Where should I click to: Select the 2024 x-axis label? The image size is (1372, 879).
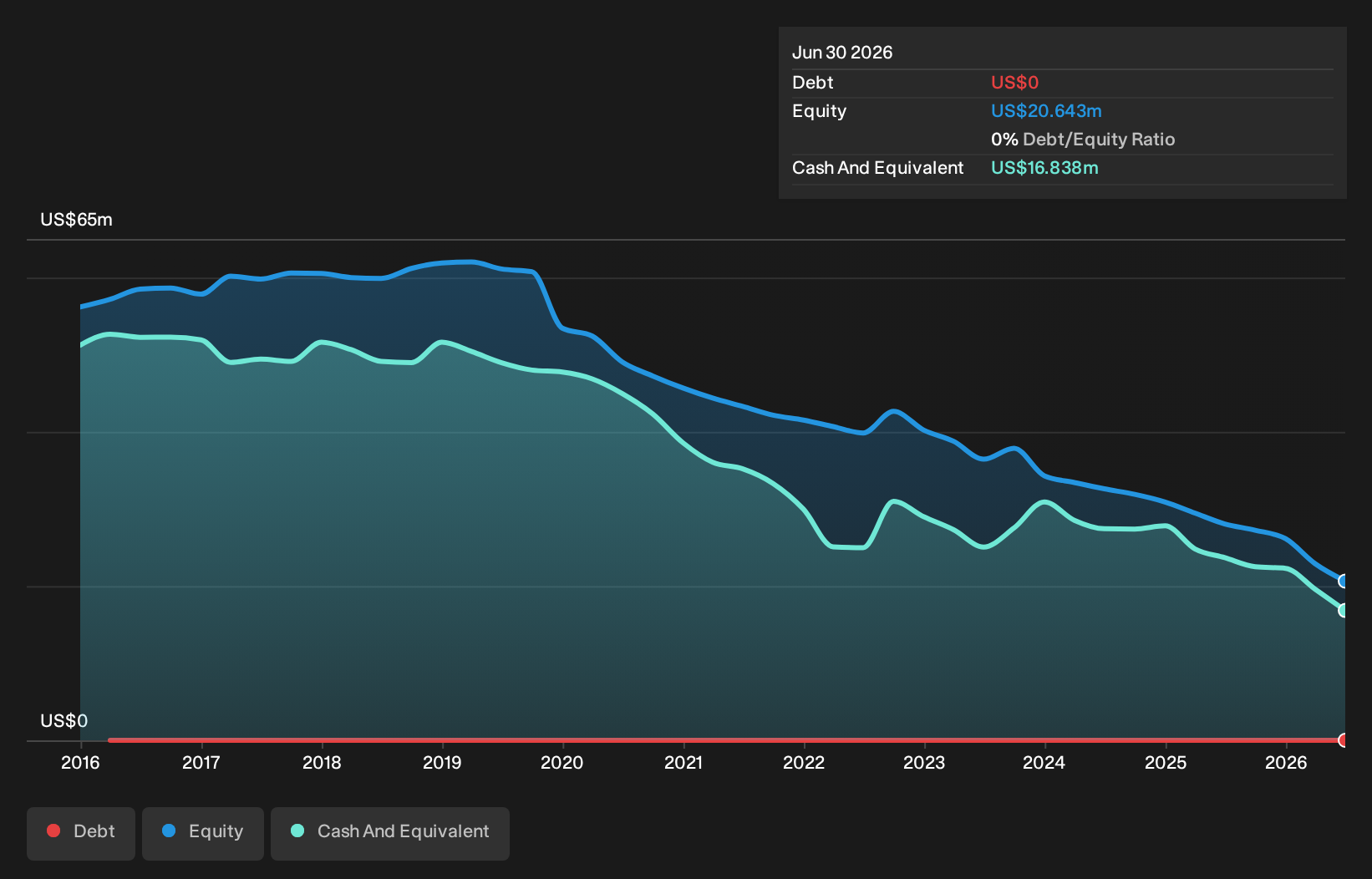click(x=1044, y=763)
